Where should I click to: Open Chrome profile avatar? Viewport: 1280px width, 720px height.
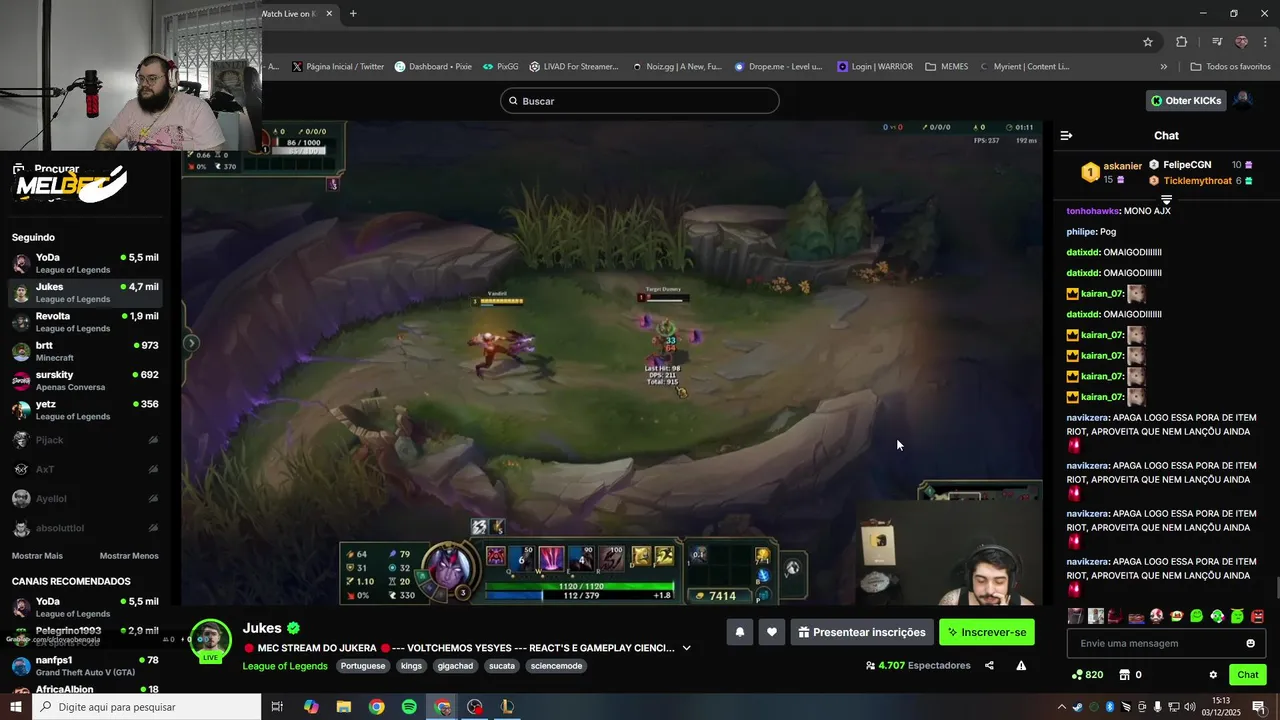click(x=1242, y=41)
